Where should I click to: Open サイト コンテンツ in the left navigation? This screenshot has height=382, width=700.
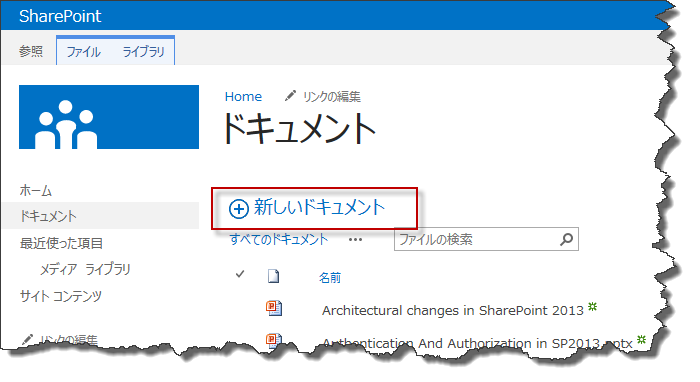tap(61, 296)
